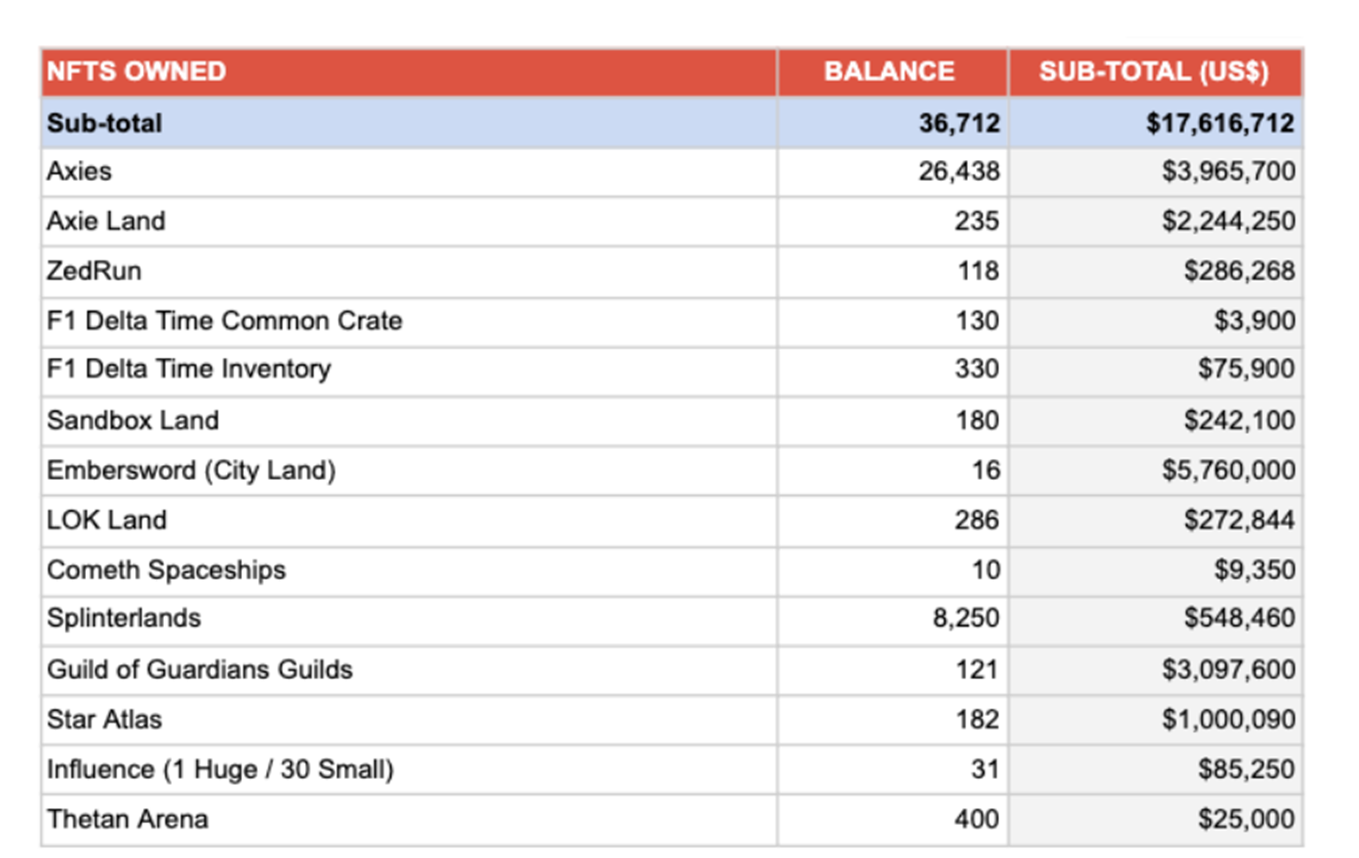Select the $17,616,712 total cell
The image size is (1359, 858).
[x=1155, y=123]
